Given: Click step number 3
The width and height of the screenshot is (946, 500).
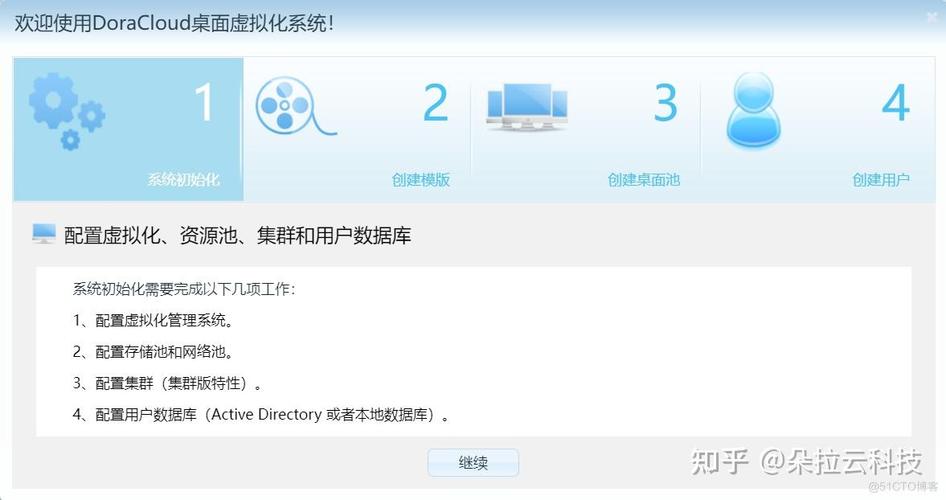Looking at the screenshot, I should (665, 103).
